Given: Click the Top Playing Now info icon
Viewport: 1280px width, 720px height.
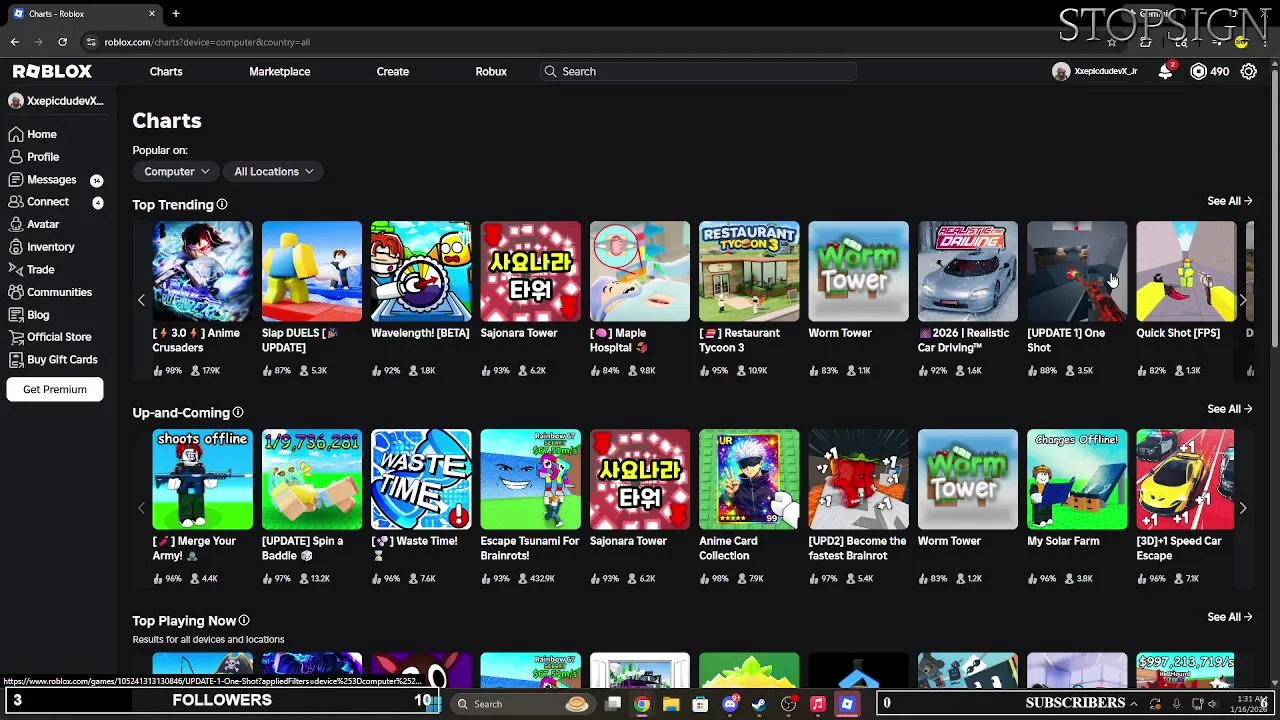Looking at the screenshot, I should 244,621.
